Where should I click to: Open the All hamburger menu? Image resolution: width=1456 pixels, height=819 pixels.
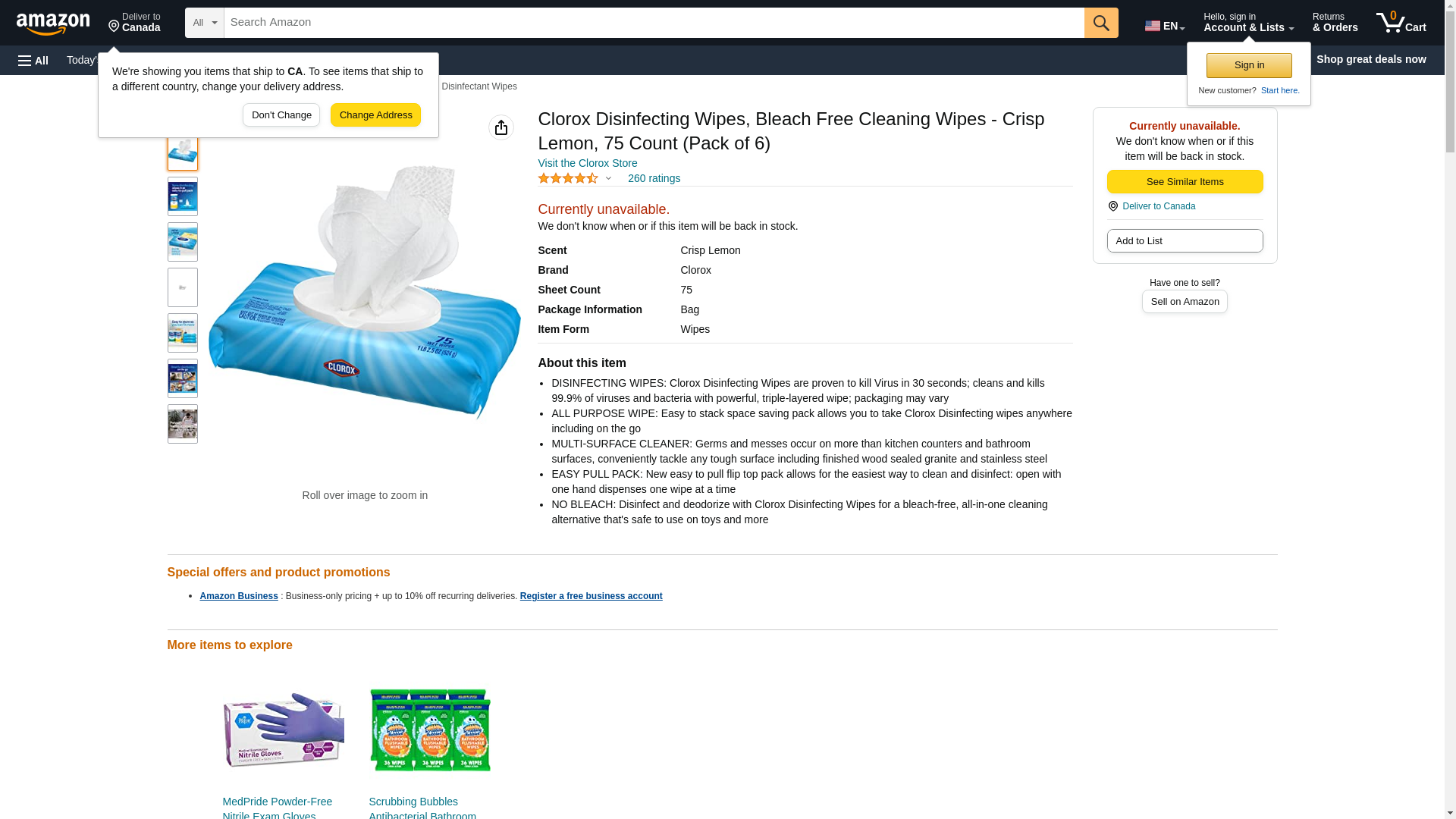[33, 60]
